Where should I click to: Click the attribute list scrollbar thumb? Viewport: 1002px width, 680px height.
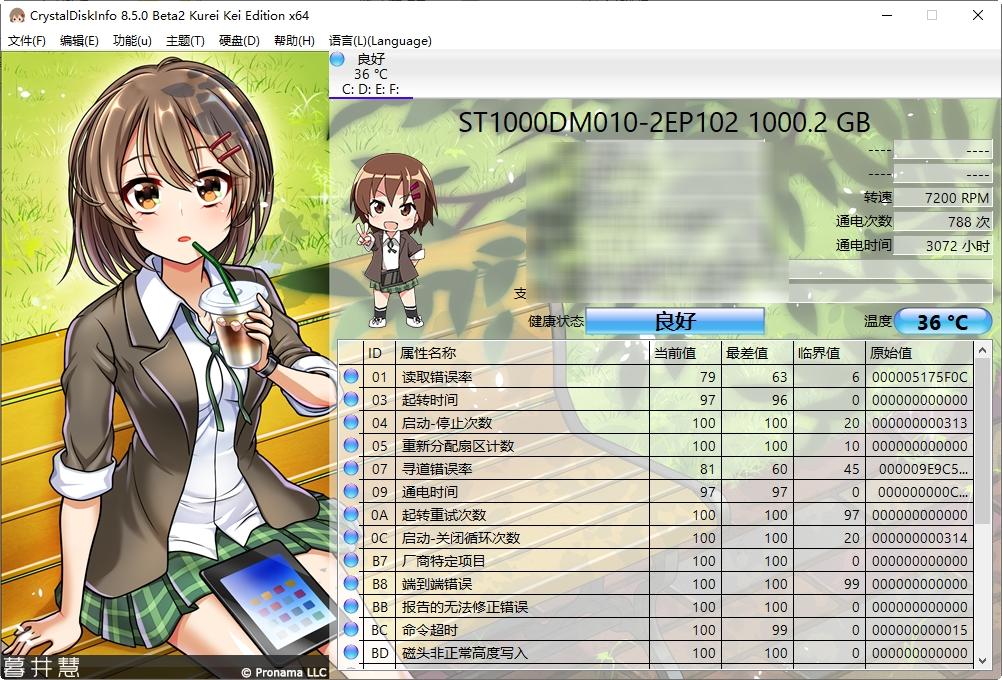point(982,441)
